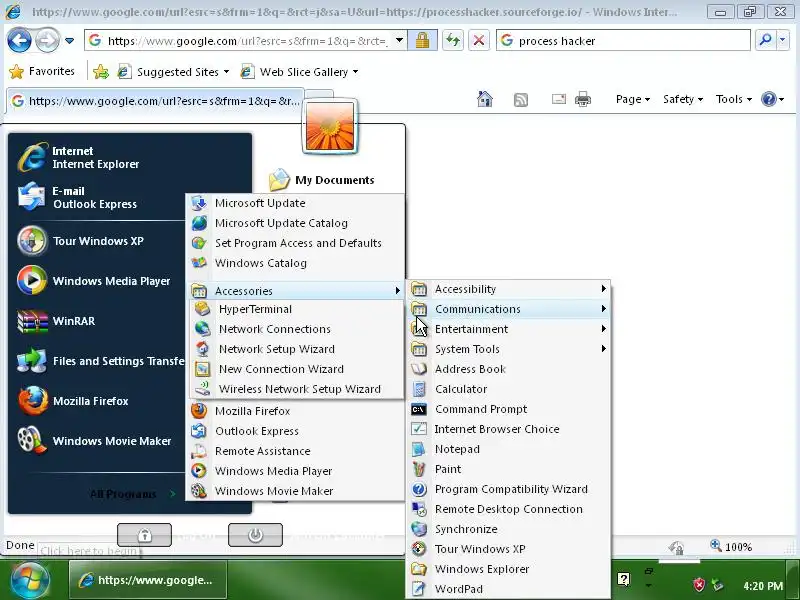Click the blue Help question mark icon

768,99
